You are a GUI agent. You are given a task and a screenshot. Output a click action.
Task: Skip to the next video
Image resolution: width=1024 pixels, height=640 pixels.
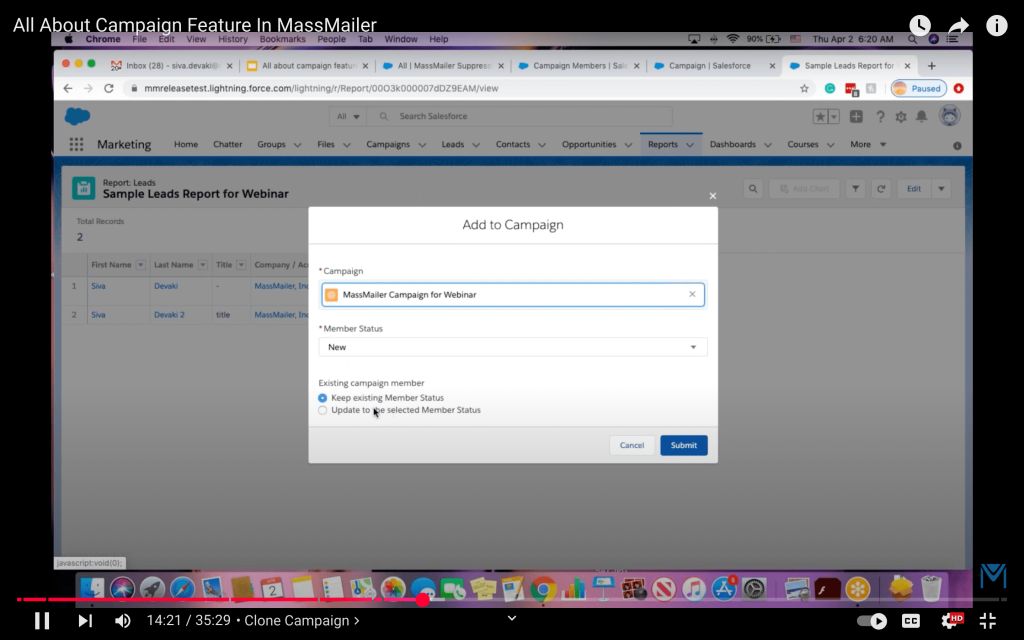point(85,621)
